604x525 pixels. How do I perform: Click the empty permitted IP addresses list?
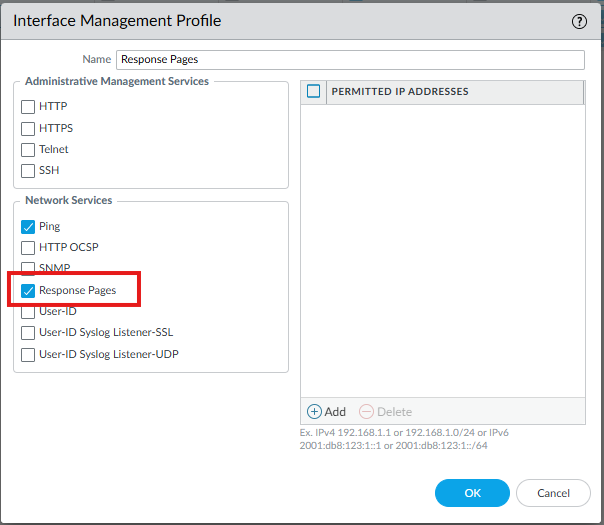tap(442, 250)
